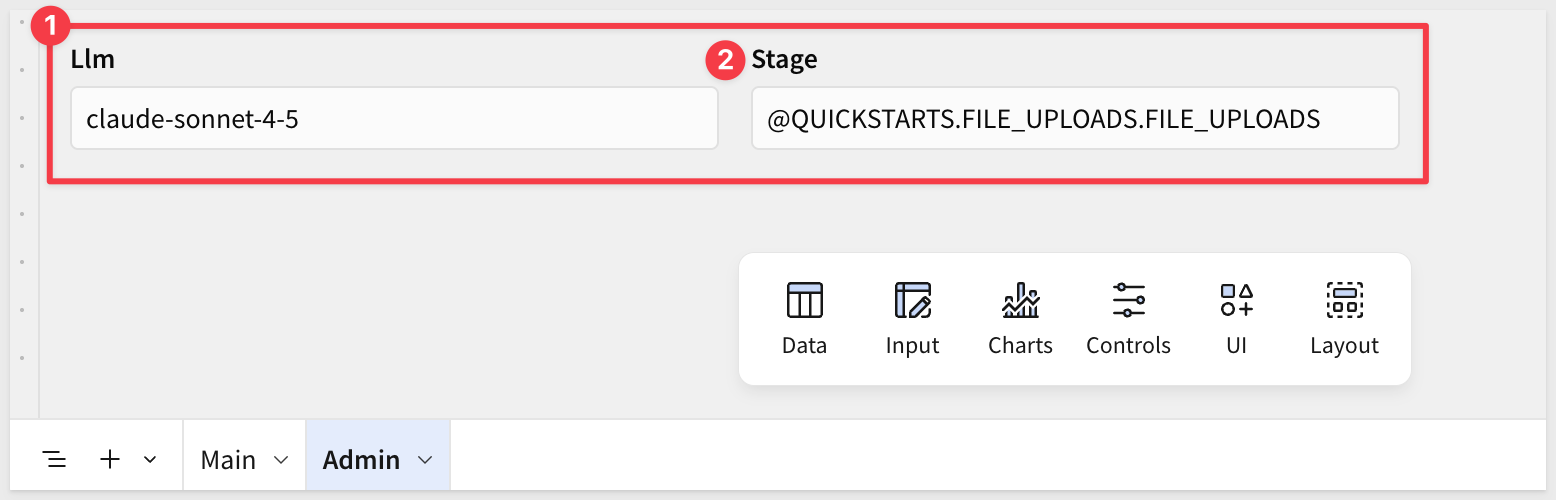
Task: Open the Controls element menu
Action: tap(1128, 319)
